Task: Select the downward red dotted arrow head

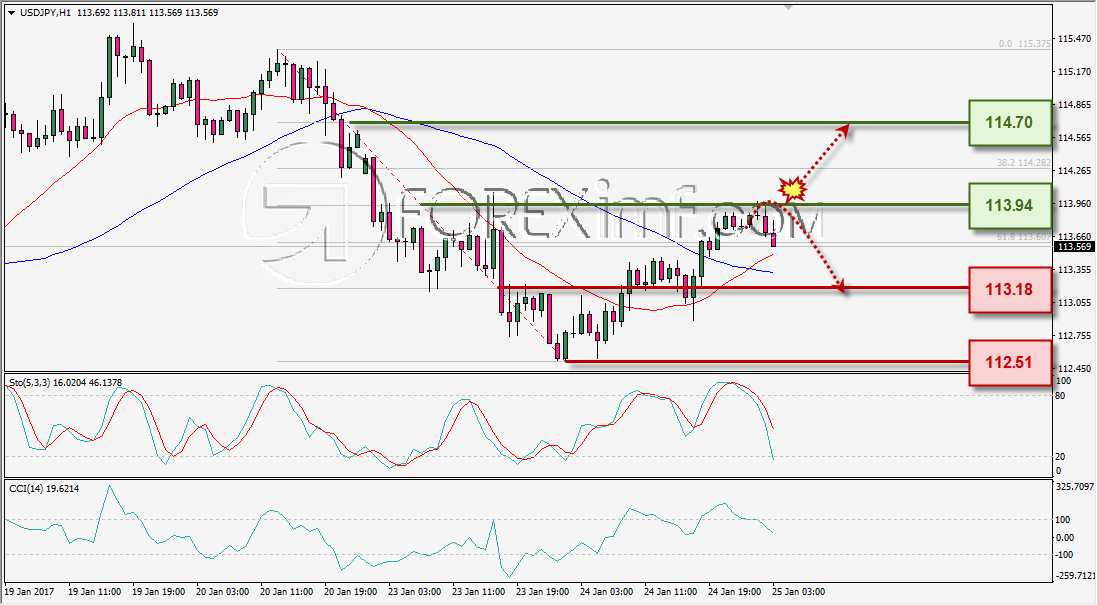Action: (840, 285)
